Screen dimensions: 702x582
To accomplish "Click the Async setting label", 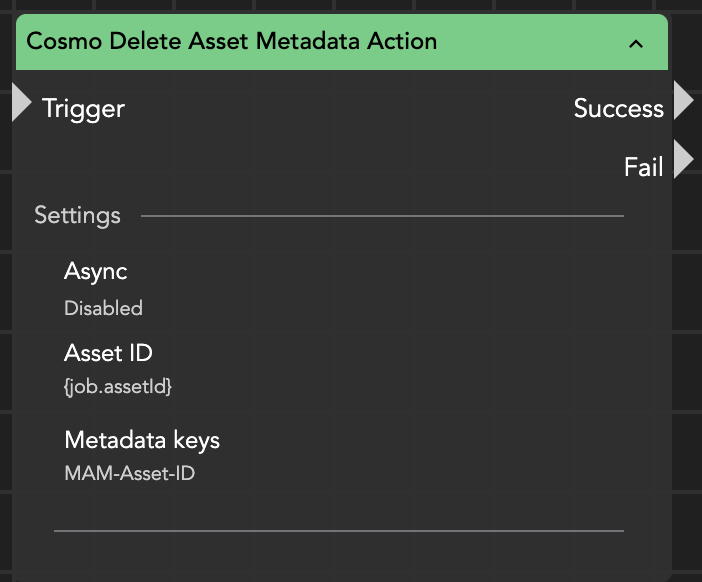I will click(x=95, y=271).
